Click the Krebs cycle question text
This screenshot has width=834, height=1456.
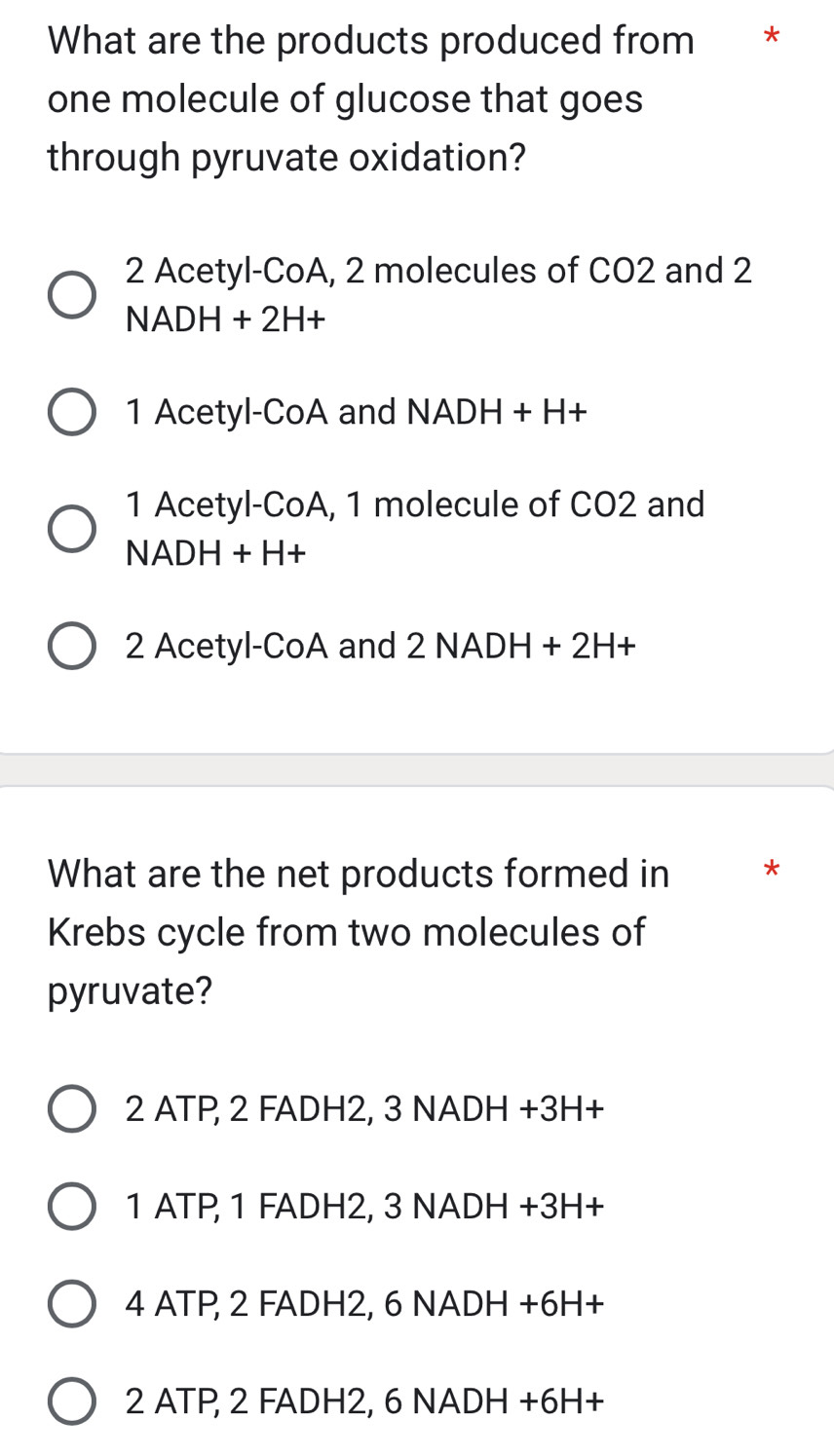[360, 931]
